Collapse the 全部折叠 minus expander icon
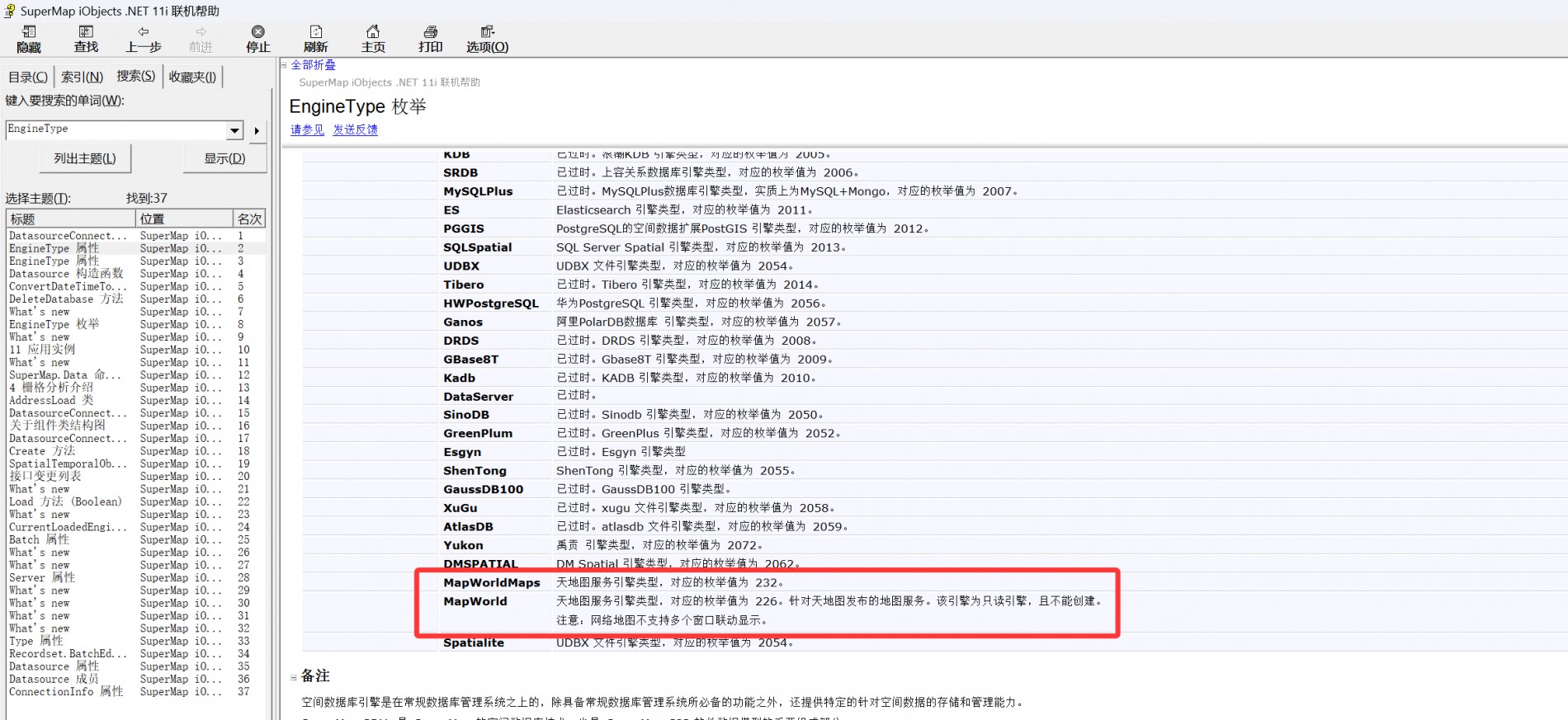Screen dimensions: 1568x720 click(284, 64)
